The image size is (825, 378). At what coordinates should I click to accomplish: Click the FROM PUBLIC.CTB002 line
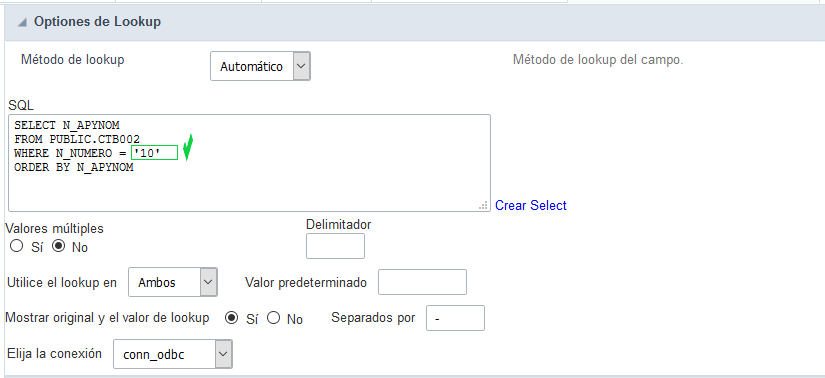[77, 140]
